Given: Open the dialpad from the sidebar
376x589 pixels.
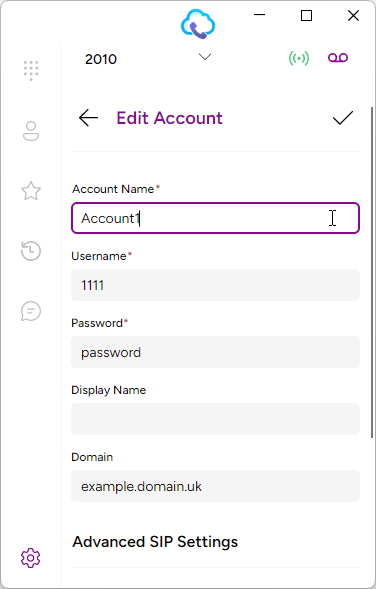Looking at the screenshot, I should [x=31, y=70].
